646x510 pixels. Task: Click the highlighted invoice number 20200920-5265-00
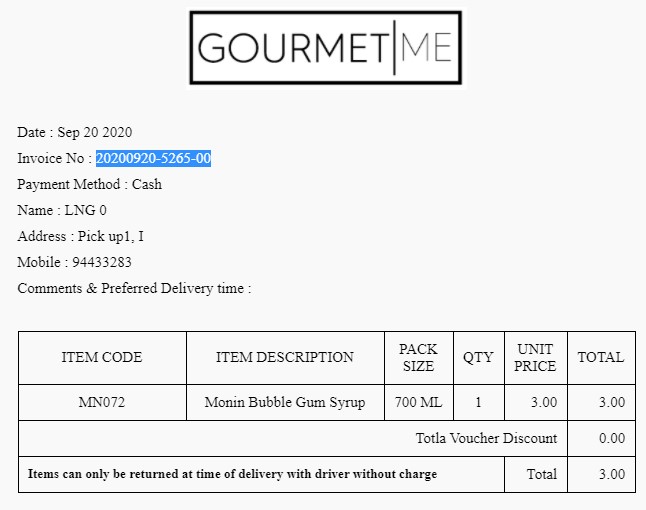pos(153,158)
